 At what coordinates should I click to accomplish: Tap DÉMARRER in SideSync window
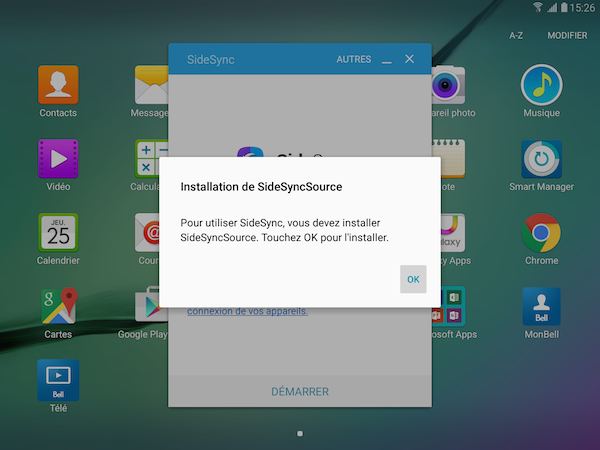pyautogui.click(x=300, y=391)
